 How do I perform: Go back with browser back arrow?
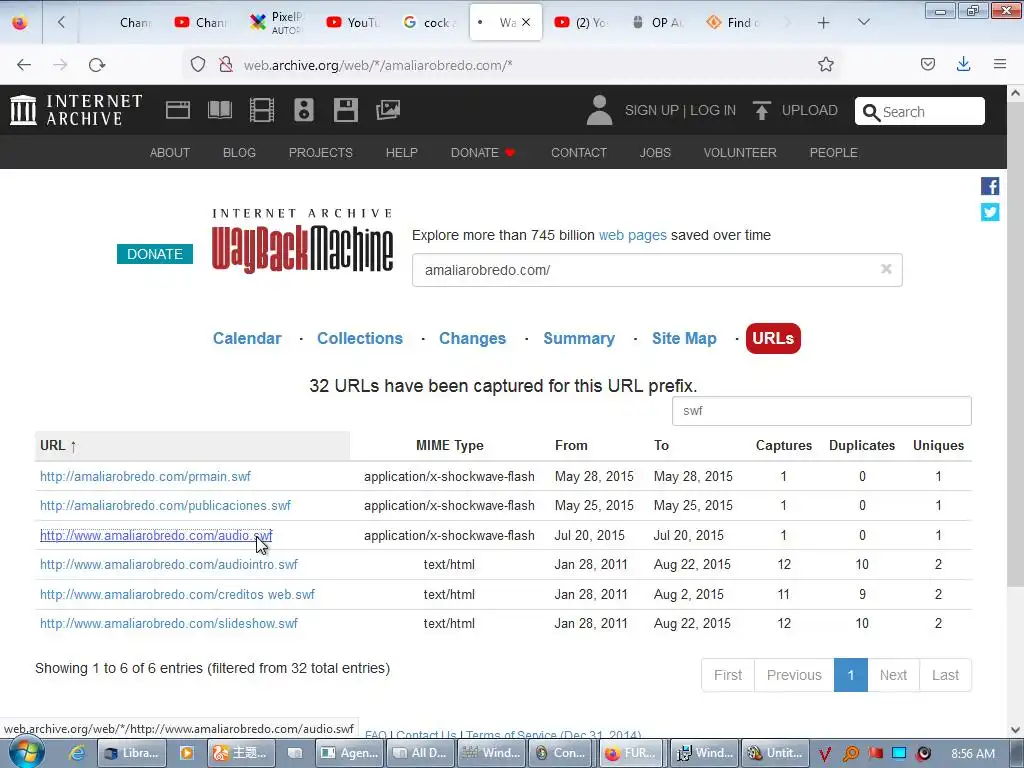point(24,65)
